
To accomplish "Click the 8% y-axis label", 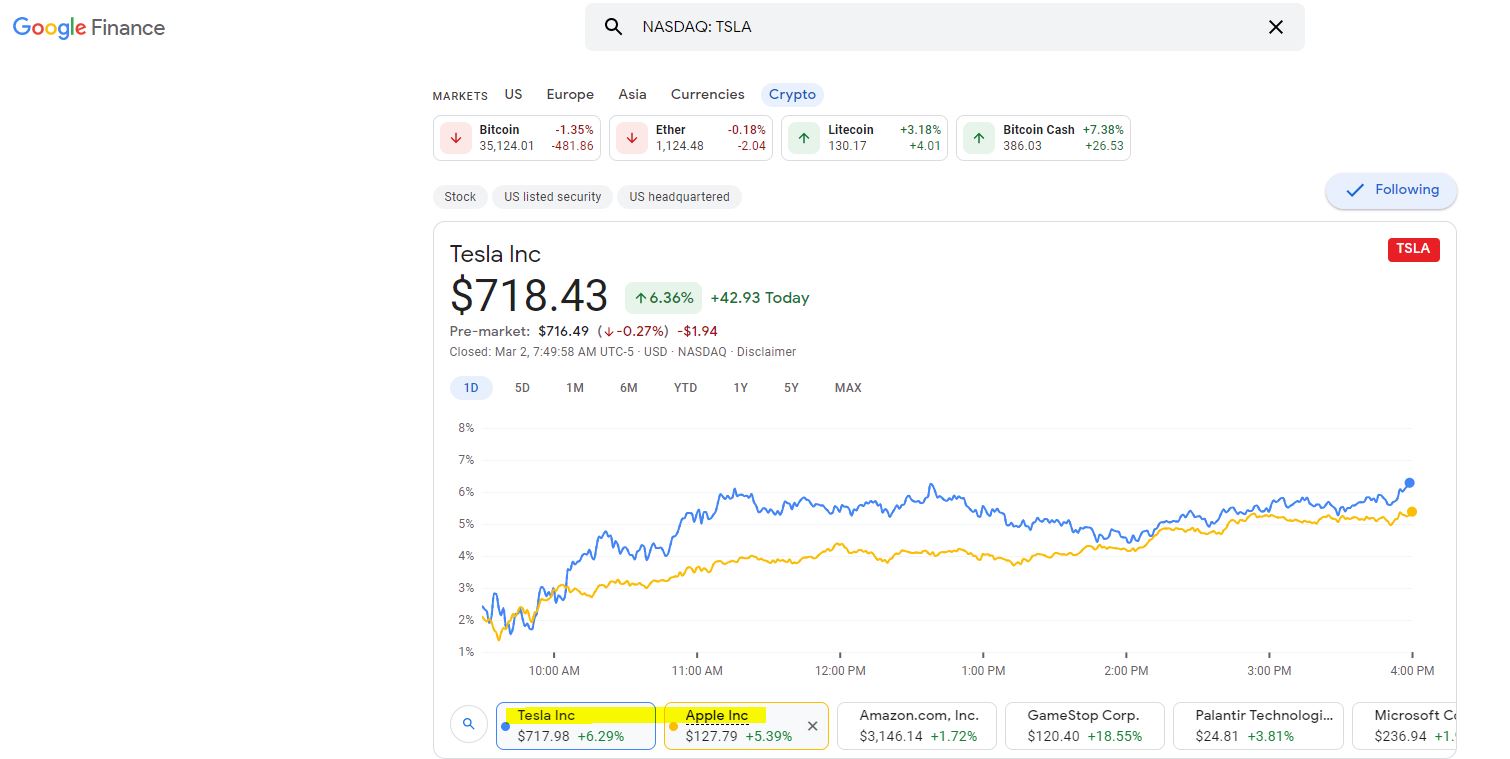I will (466, 428).
